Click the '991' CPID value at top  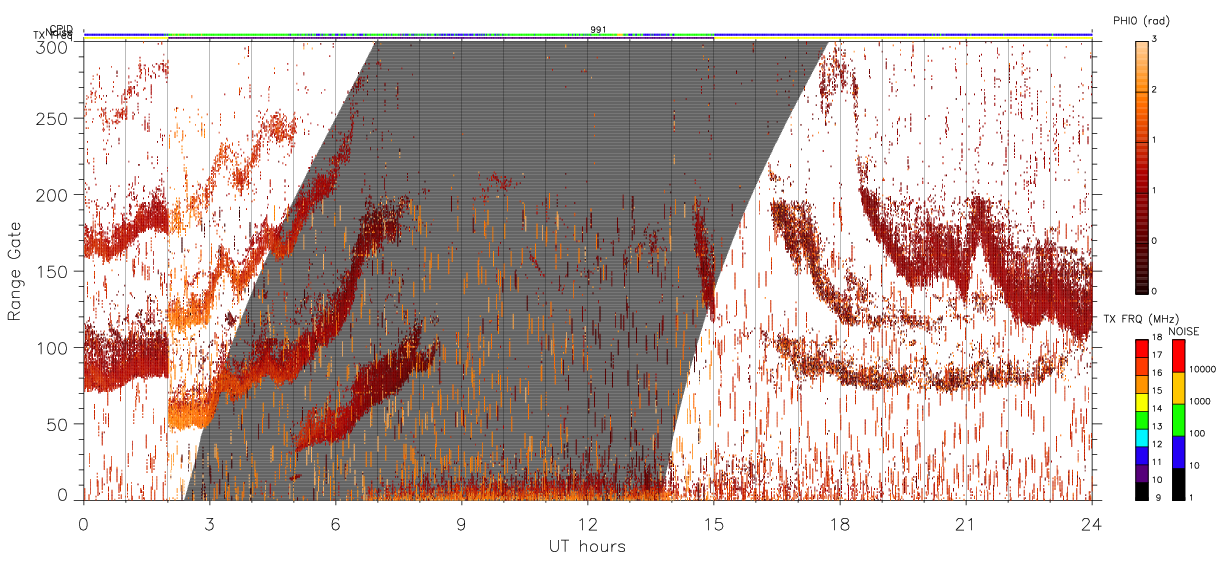tap(598, 30)
